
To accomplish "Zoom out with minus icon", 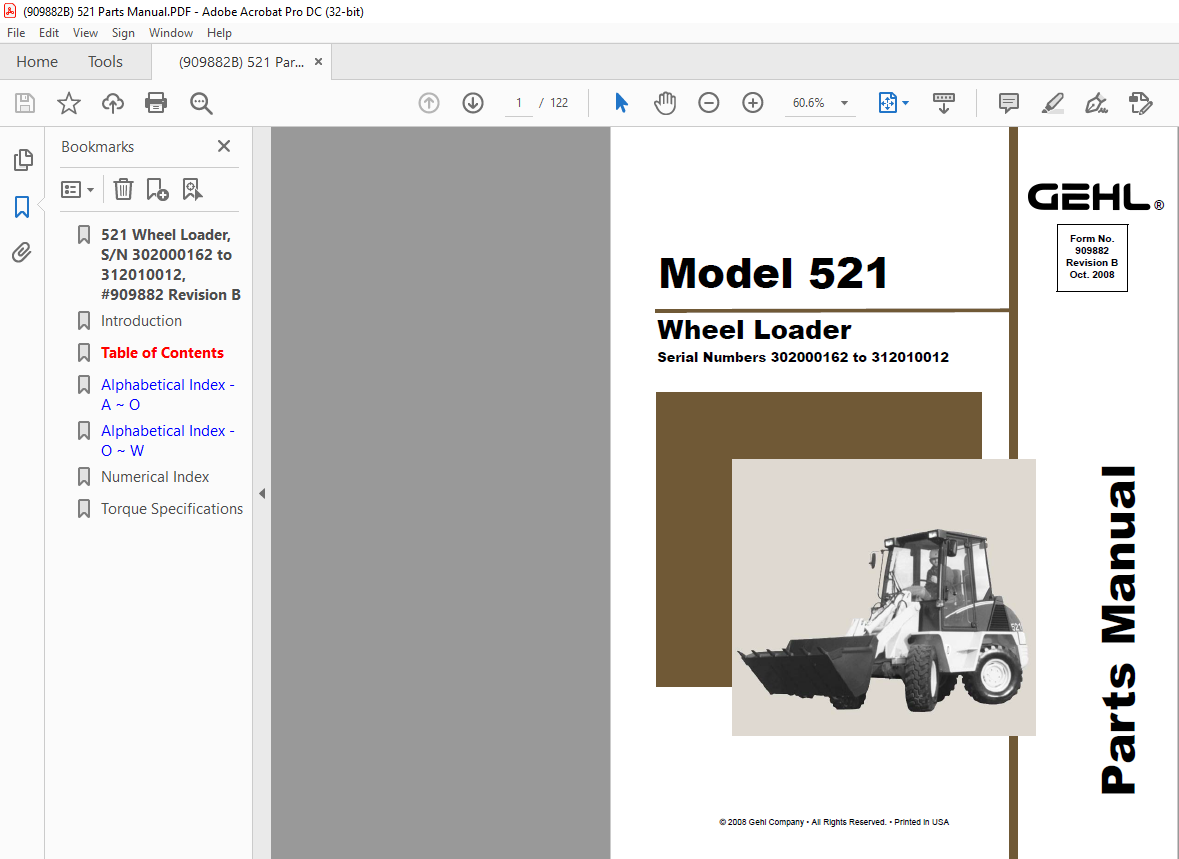I will tap(708, 103).
